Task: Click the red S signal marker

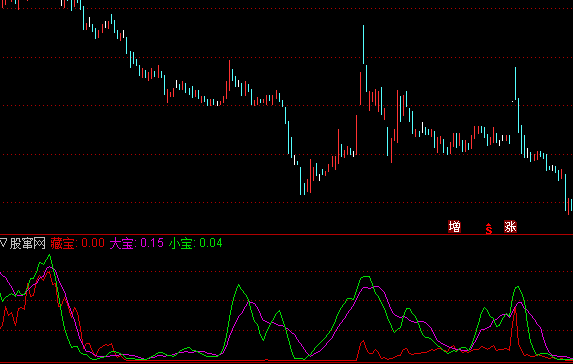Action: pyautogui.click(x=489, y=229)
